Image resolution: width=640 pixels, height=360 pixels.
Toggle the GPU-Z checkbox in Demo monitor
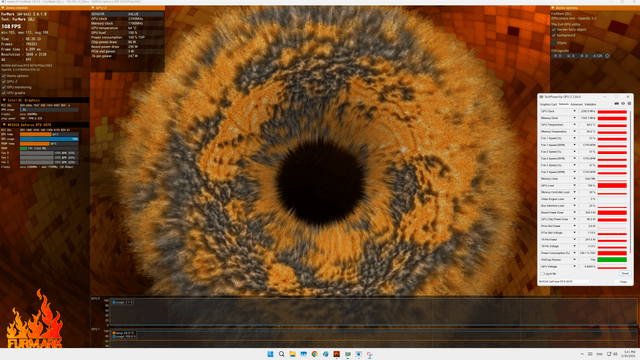click(4, 82)
